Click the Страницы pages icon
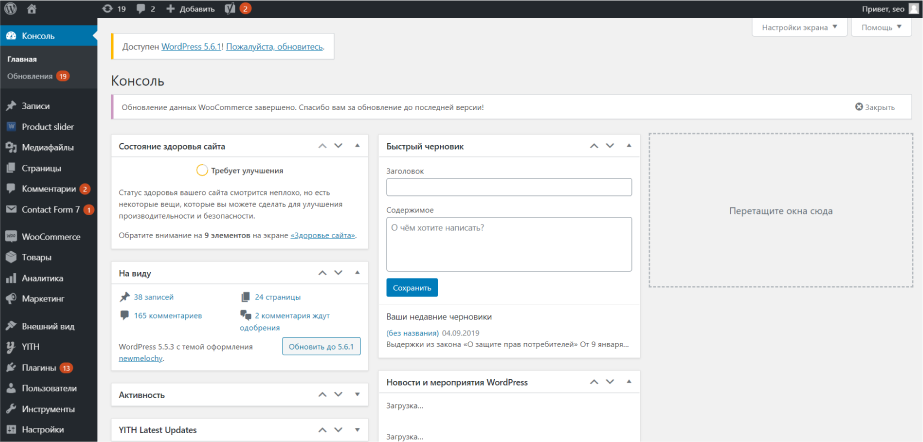Viewport: 923px width, 442px height. (x=11, y=168)
